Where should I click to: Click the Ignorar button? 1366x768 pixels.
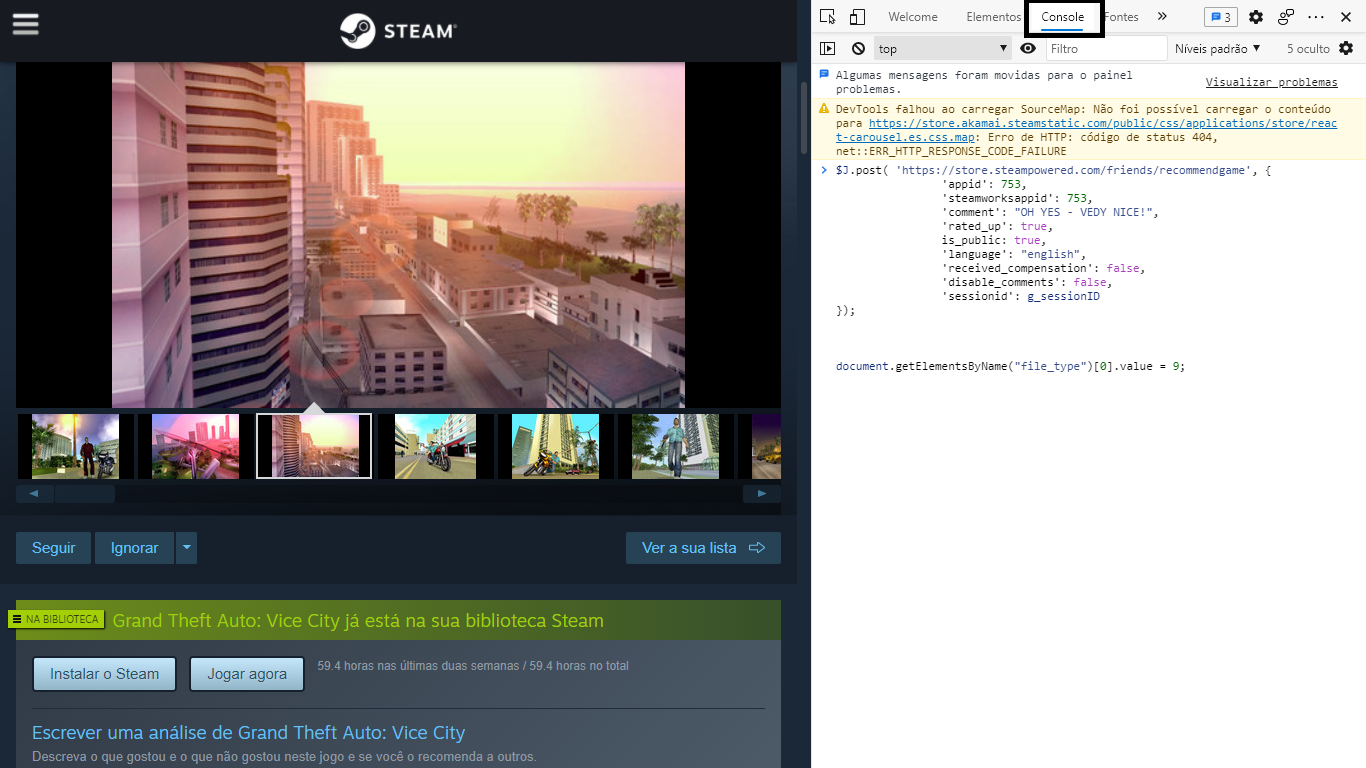134,548
